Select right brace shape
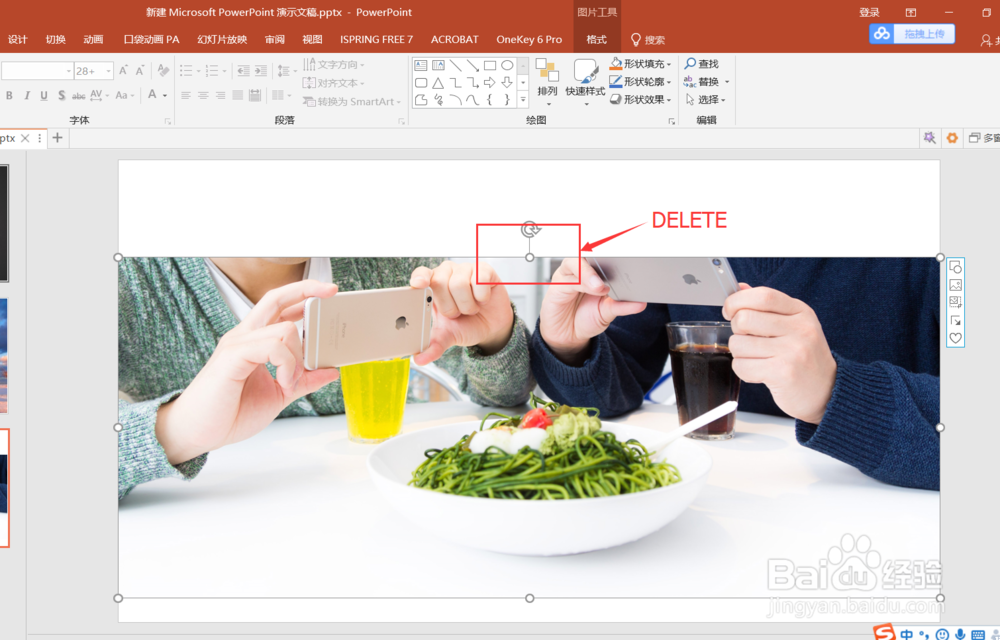This screenshot has height=640, width=1000. coord(507,99)
